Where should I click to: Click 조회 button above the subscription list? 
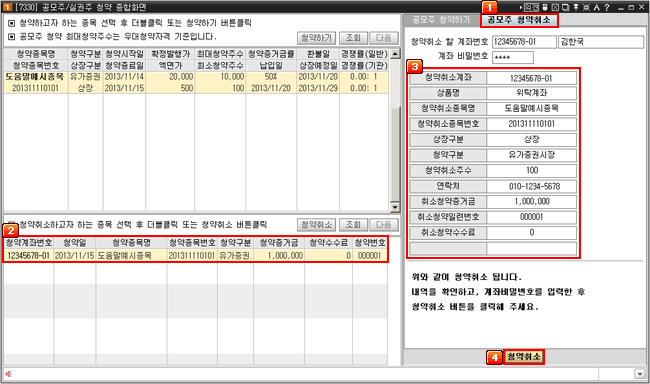click(353, 38)
